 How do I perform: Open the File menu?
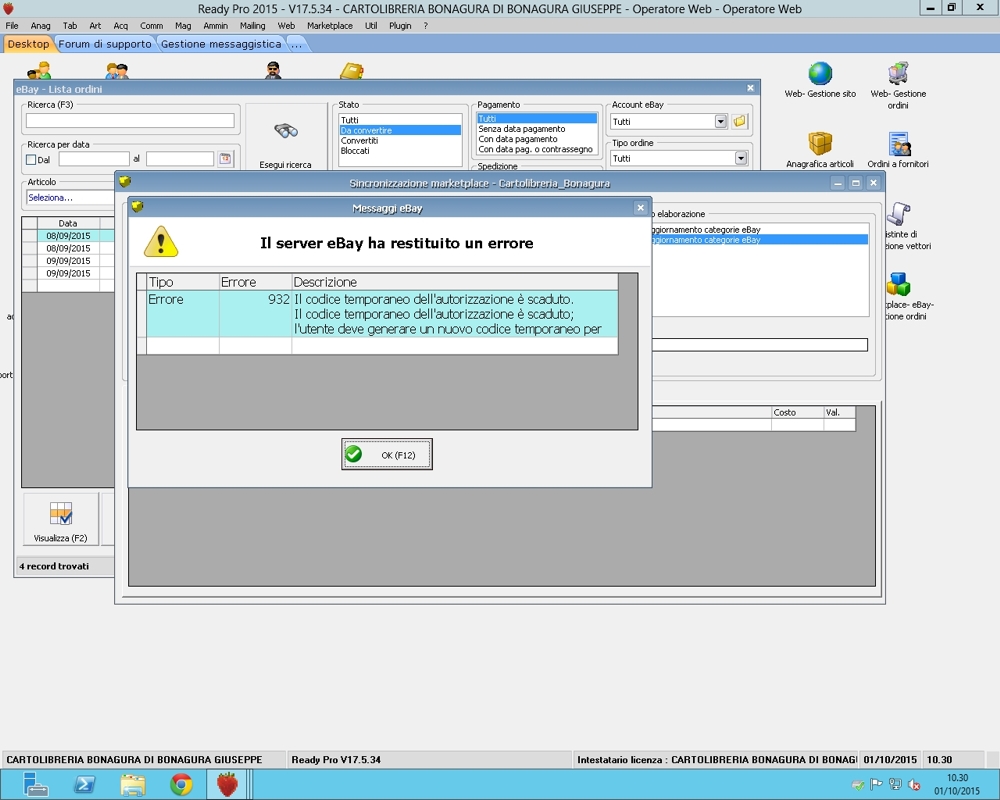point(12,26)
